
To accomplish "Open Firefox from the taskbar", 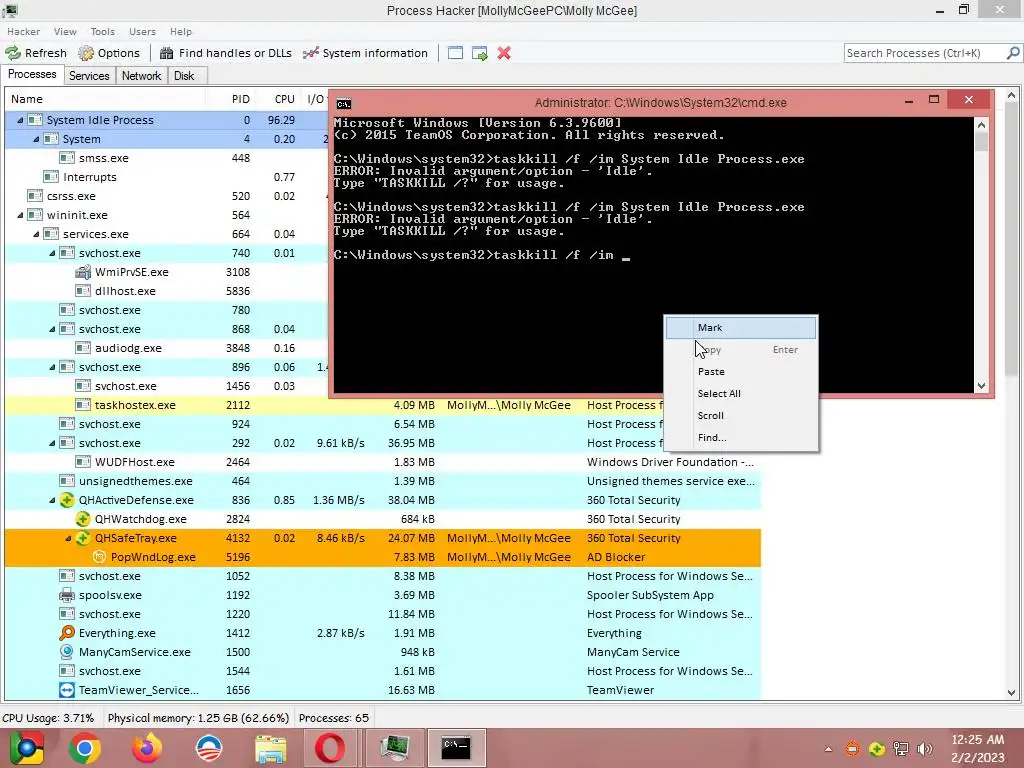I will pos(146,748).
